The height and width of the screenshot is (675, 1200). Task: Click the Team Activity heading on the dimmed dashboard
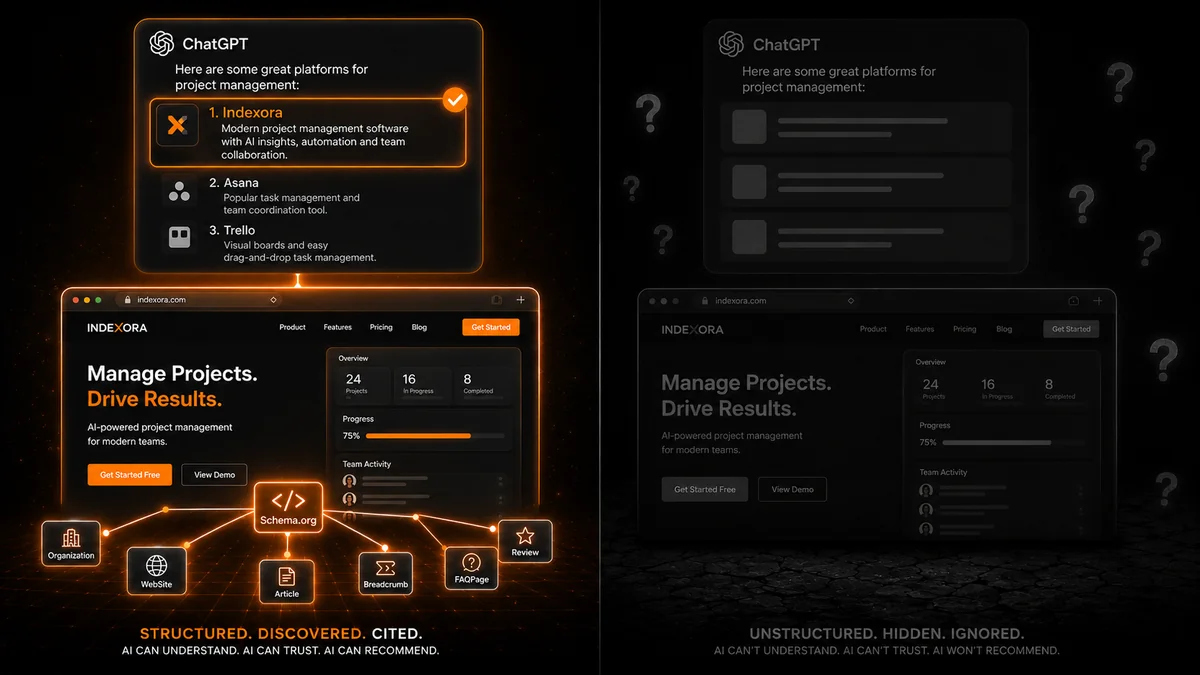point(944,472)
